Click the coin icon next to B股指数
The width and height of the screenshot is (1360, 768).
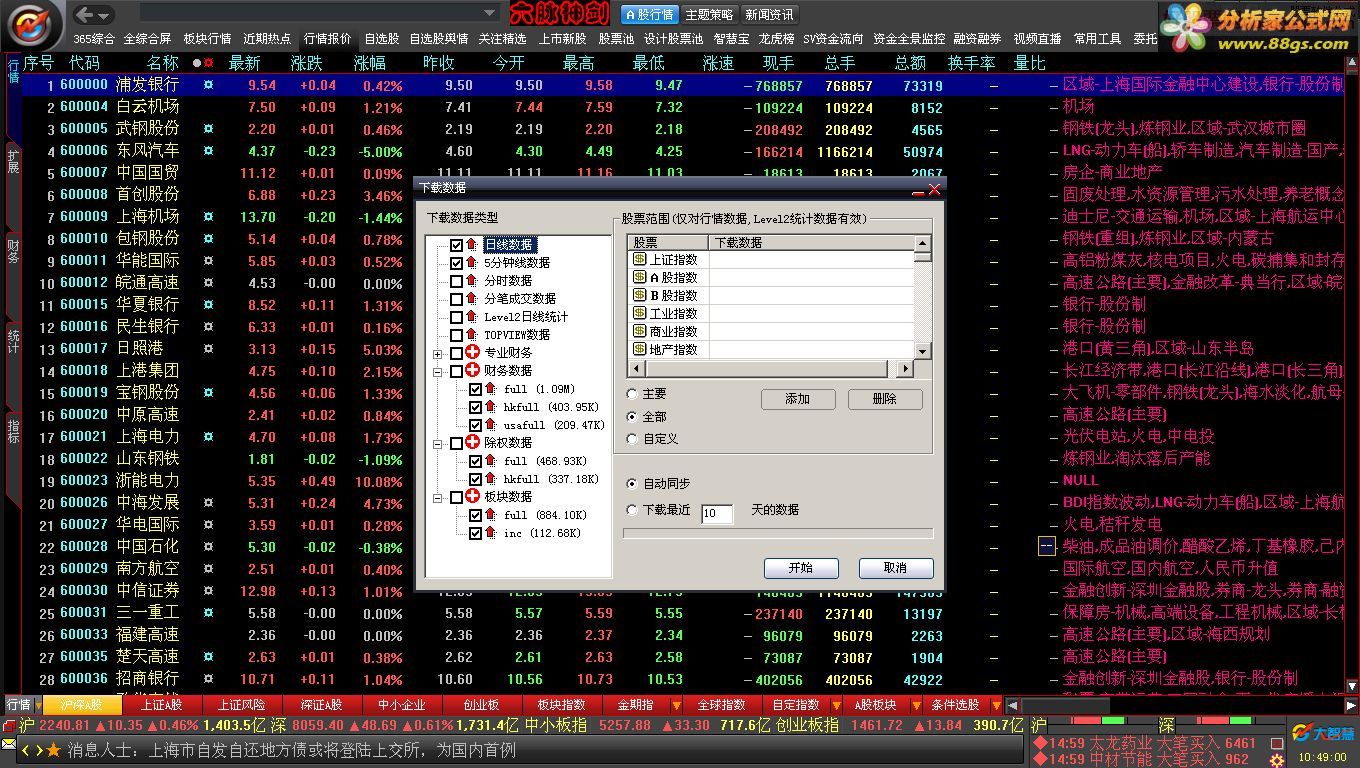click(639, 295)
